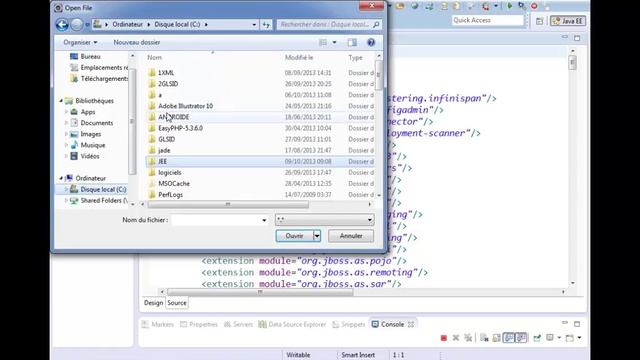Click the Display Selected Console icon
This screenshot has height=360, width=640.
[550, 338]
